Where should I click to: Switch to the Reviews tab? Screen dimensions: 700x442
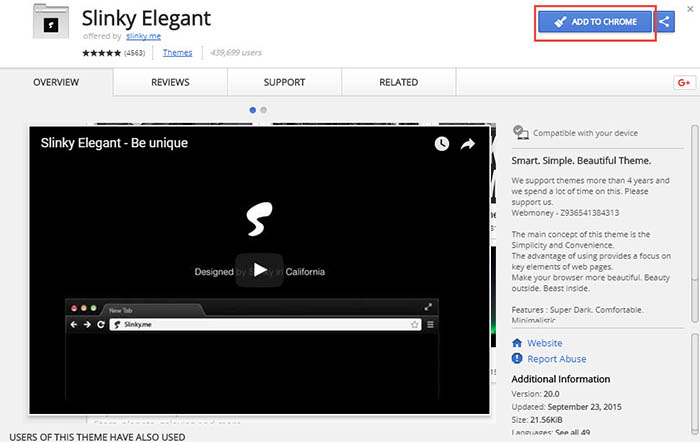(x=170, y=82)
